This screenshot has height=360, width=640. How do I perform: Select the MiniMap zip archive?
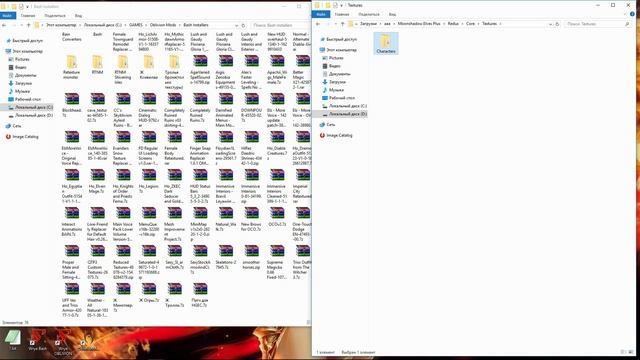200,224
